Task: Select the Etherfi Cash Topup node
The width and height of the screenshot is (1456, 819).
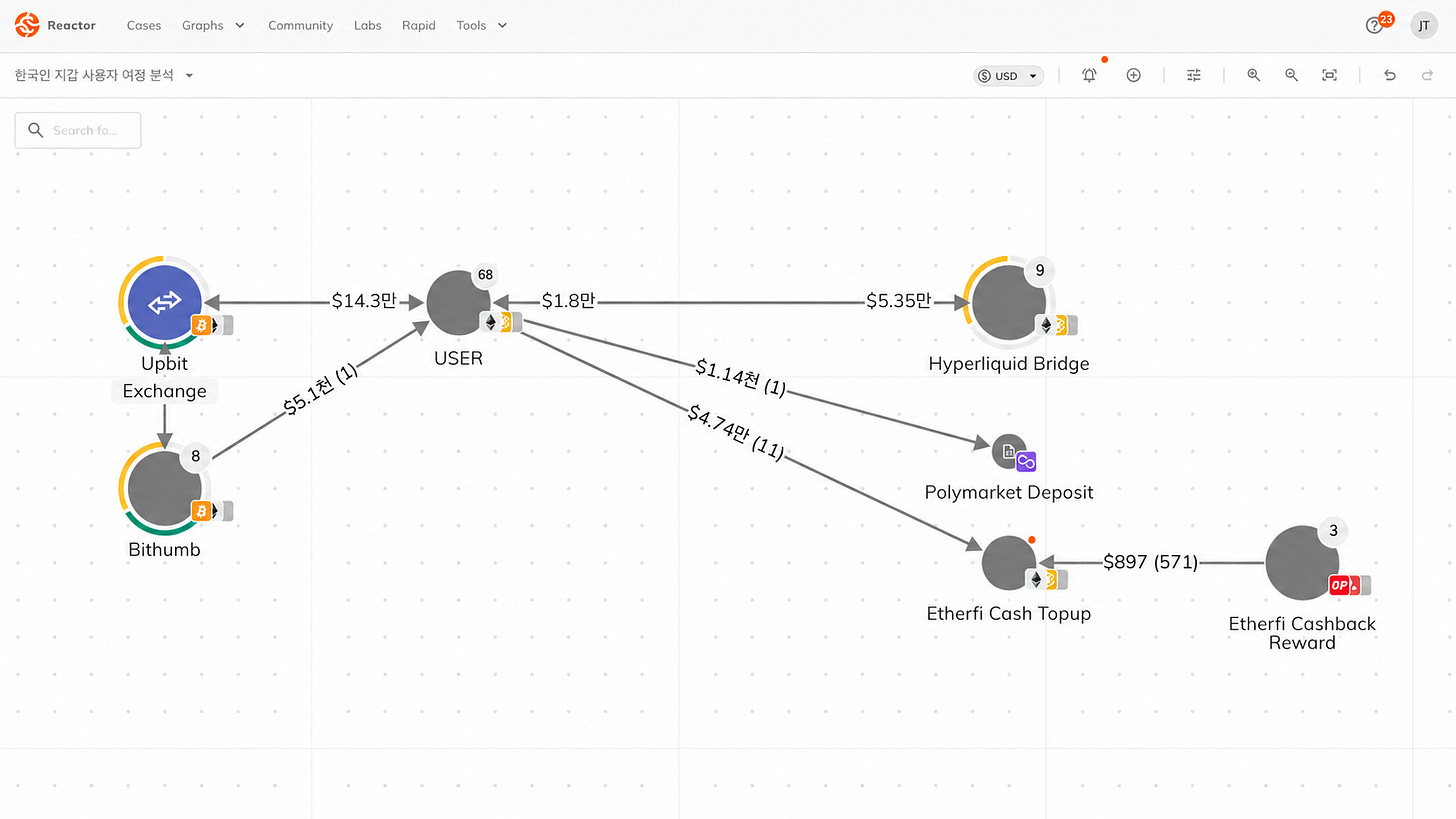Action: 1008,562
